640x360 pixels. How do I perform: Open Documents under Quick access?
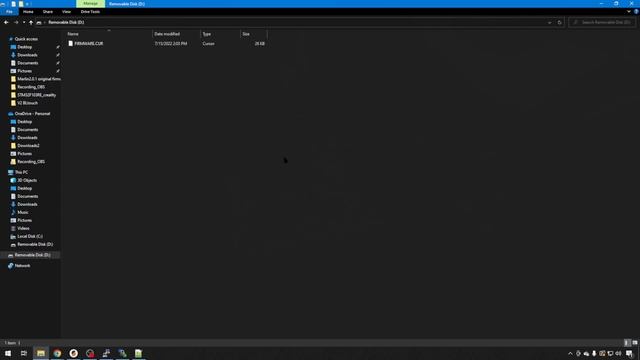tap(28, 63)
